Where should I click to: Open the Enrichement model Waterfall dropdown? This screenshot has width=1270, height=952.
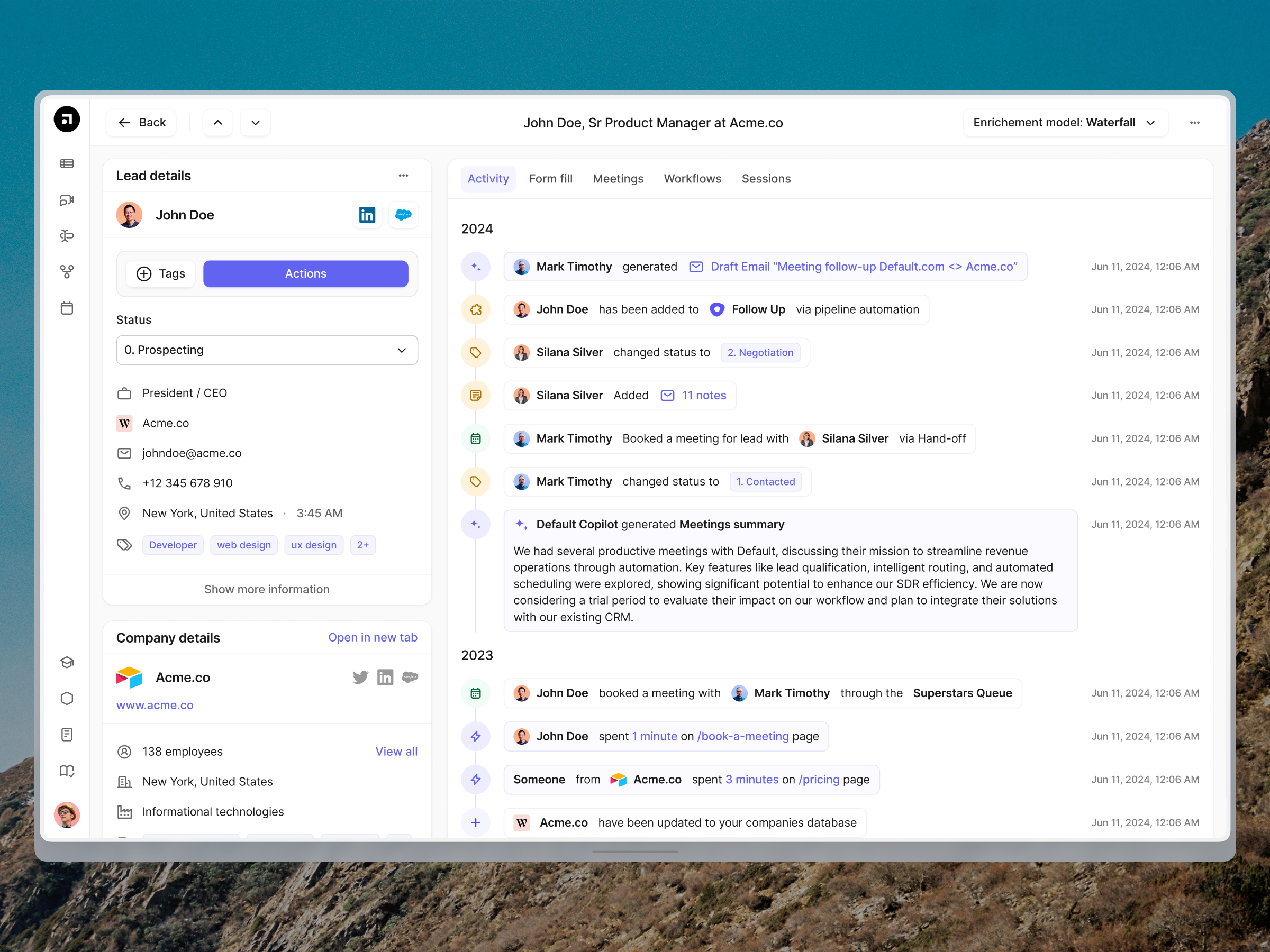tap(1065, 122)
